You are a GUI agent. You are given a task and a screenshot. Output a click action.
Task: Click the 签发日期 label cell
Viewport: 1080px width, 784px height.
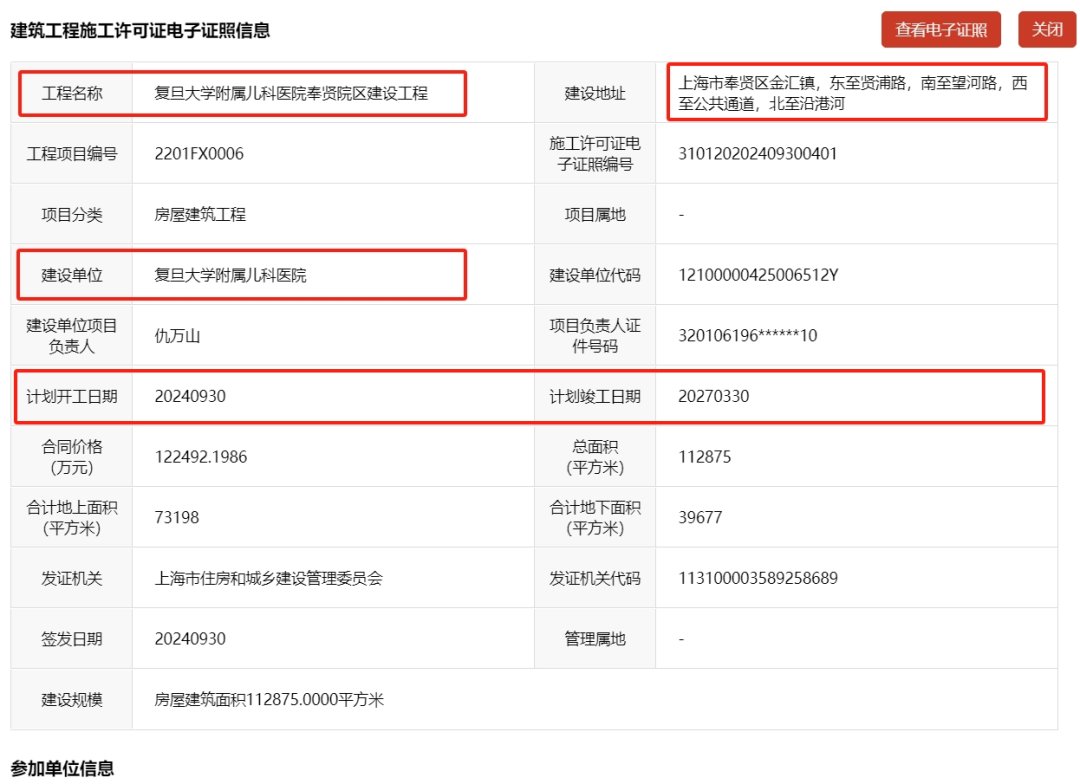[72, 639]
